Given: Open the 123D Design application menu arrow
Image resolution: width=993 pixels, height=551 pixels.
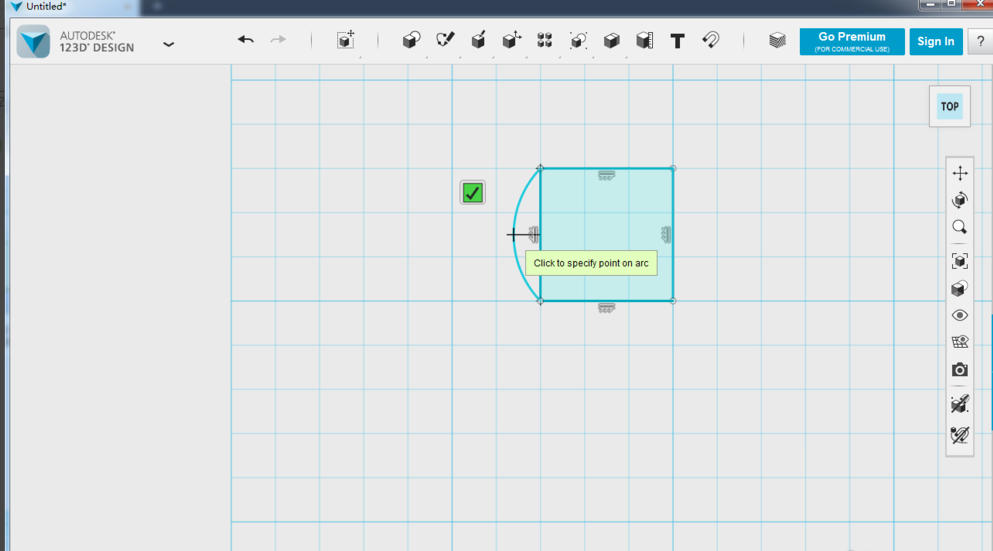Looking at the screenshot, I should [168, 44].
